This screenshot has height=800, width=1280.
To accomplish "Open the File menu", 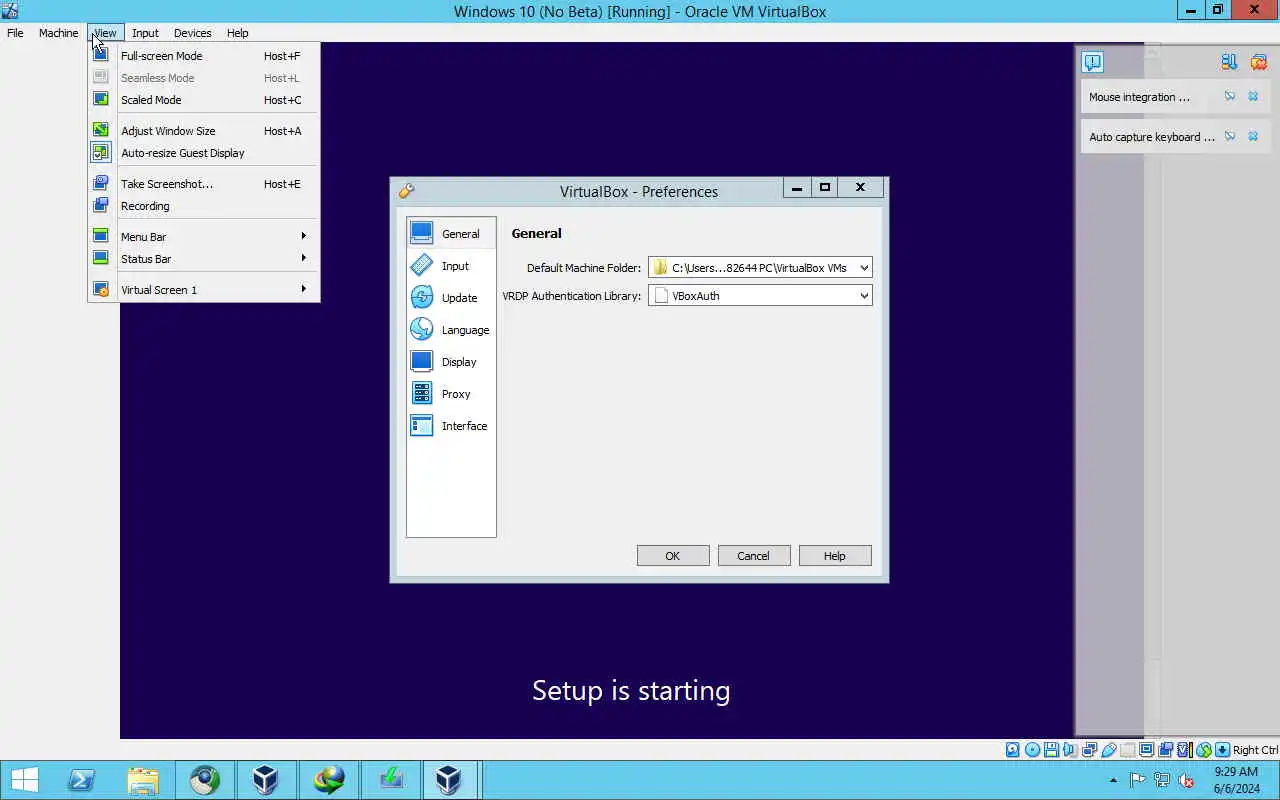I will (x=15, y=33).
